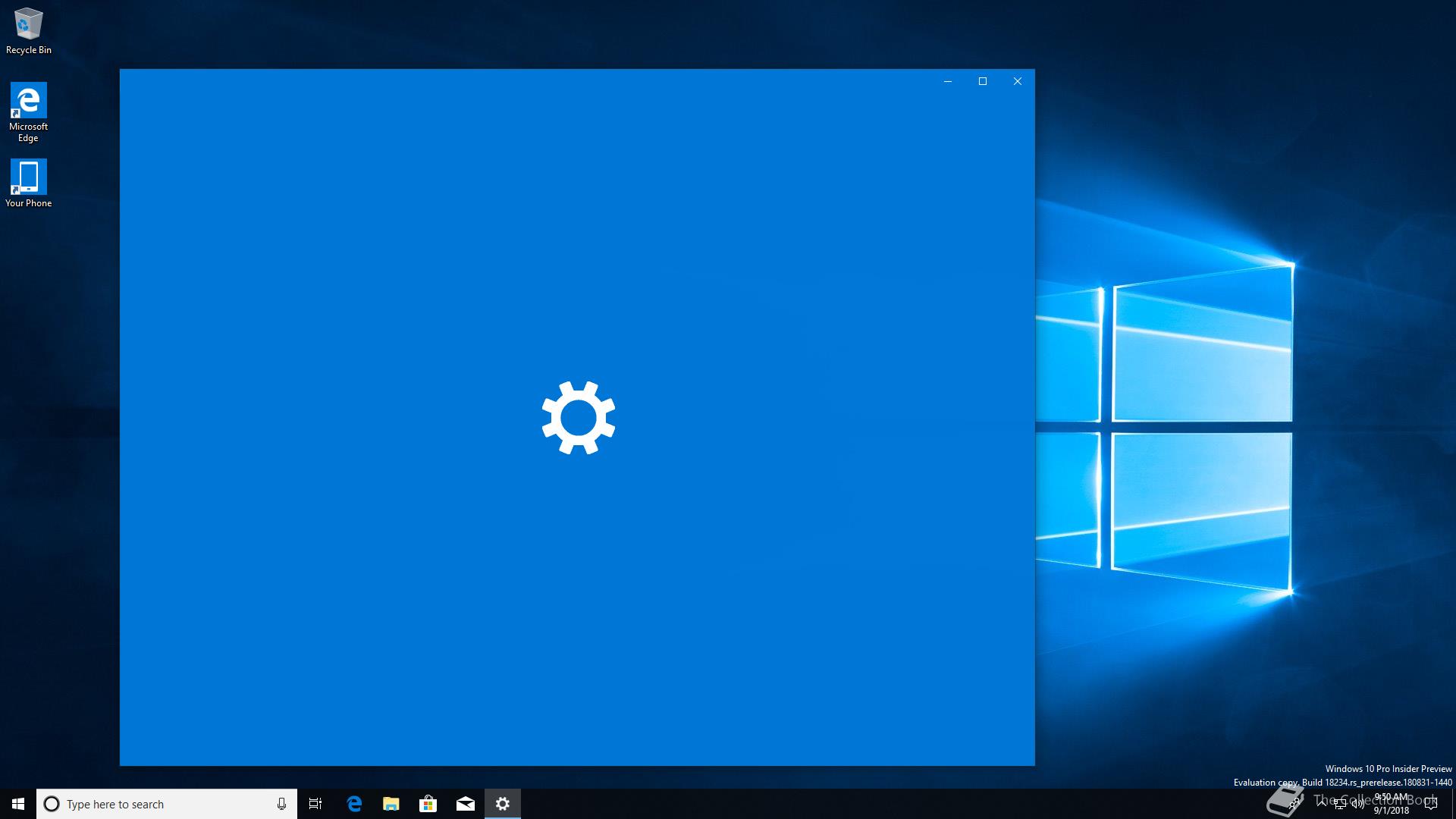The height and width of the screenshot is (819, 1456).
Task: Open the network status tray icon
Action: tap(1340, 804)
